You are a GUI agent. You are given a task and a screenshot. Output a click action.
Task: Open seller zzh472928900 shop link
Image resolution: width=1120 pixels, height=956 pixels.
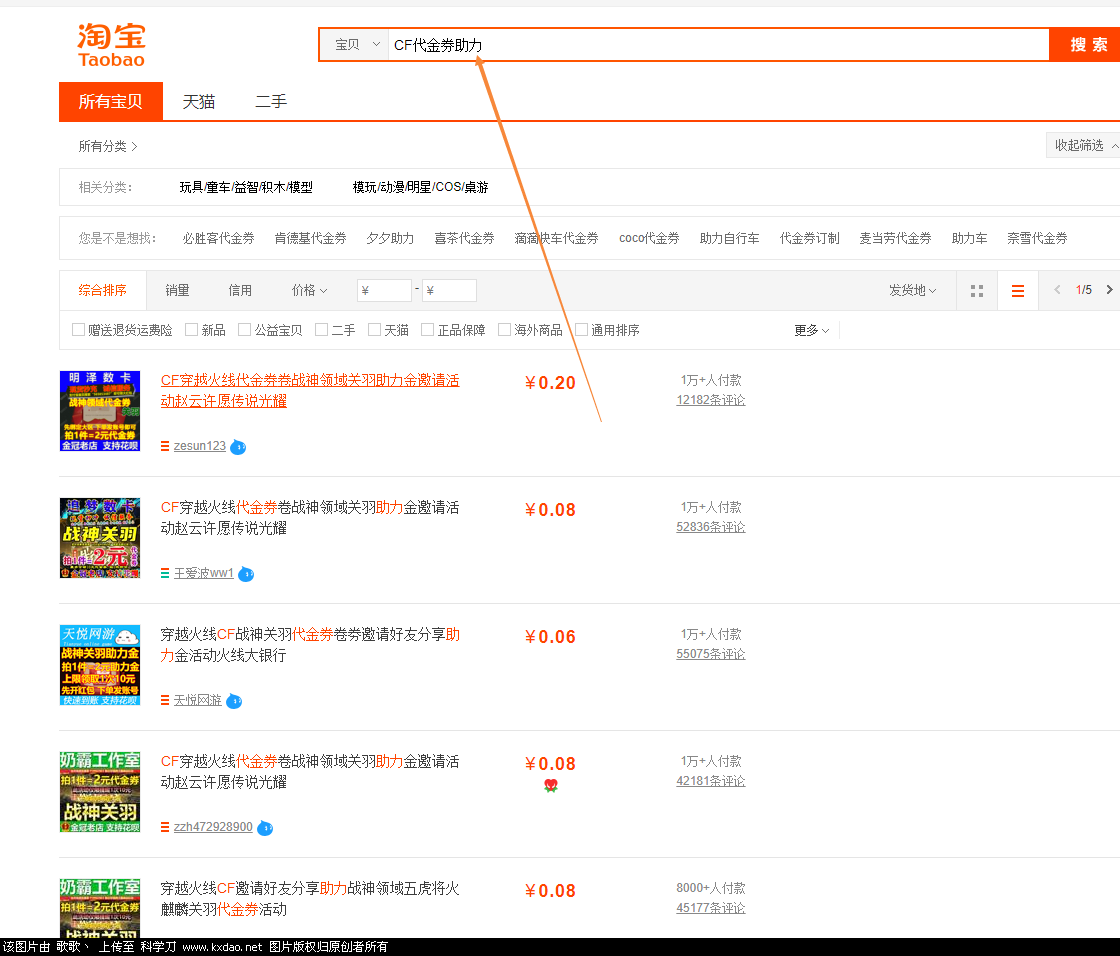pyautogui.click(x=213, y=827)
